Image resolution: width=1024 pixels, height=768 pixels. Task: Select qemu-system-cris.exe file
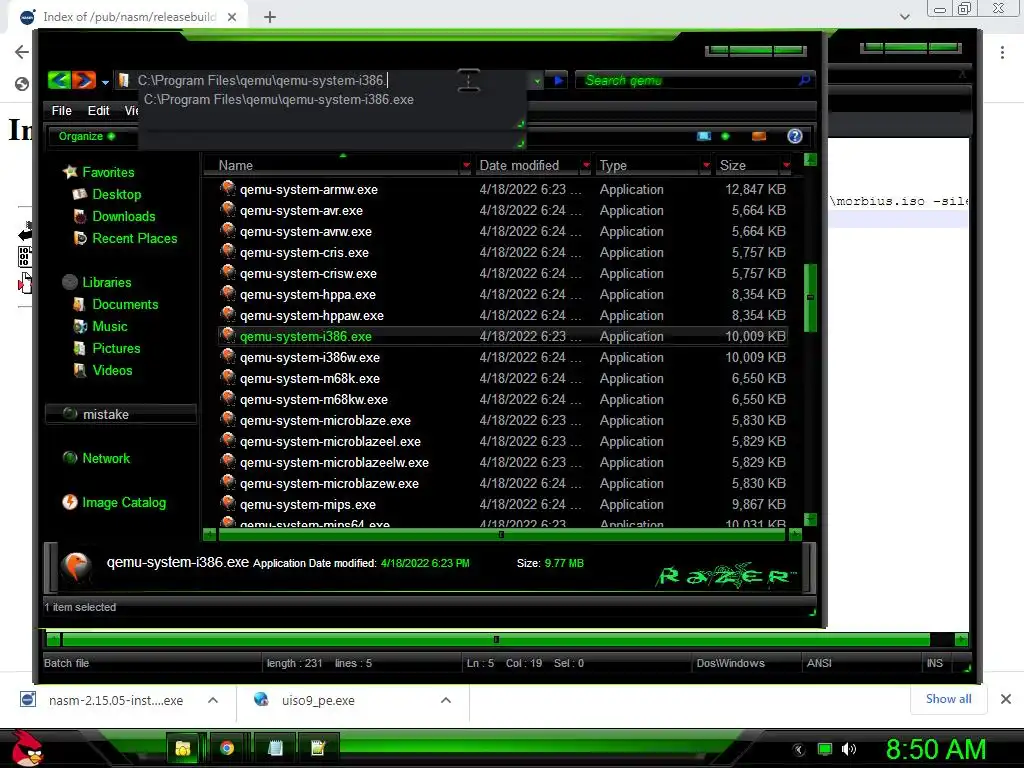click(x=304, y=252)
